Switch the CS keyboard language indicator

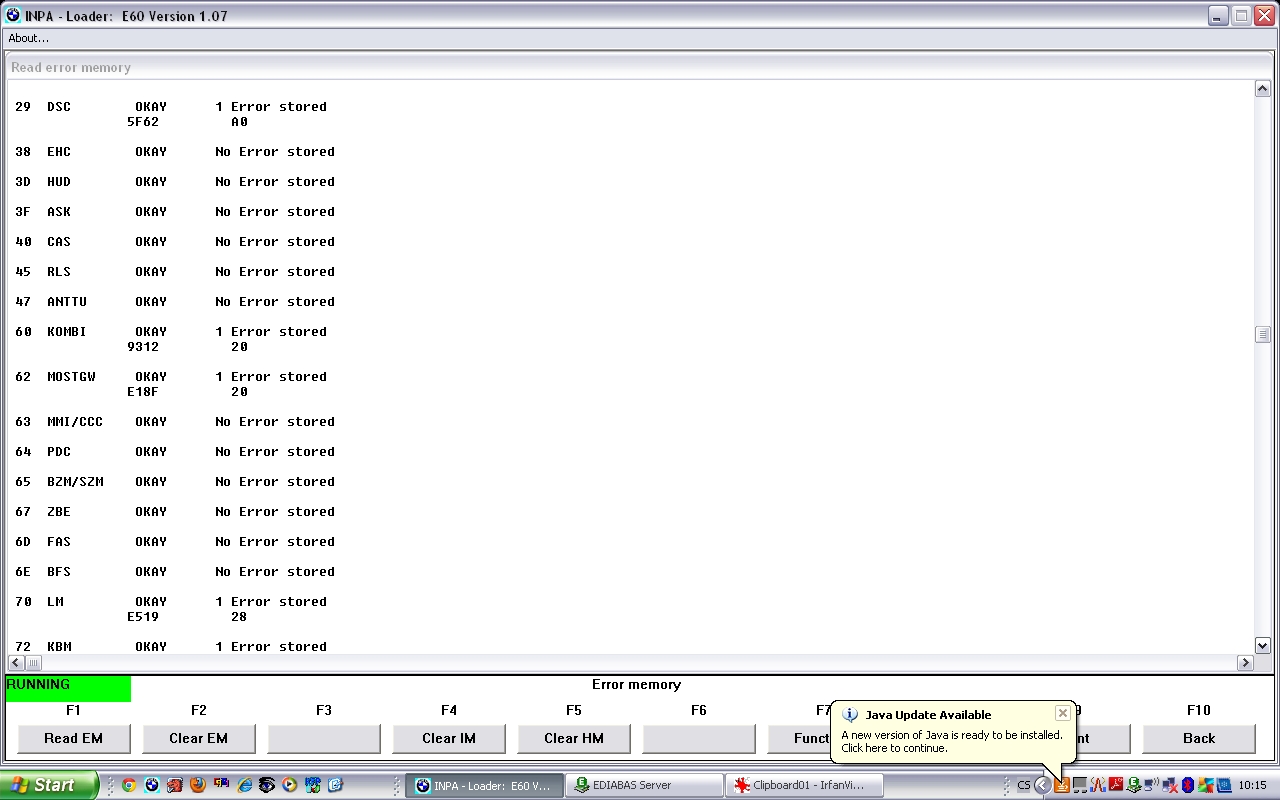(1023, 785)
